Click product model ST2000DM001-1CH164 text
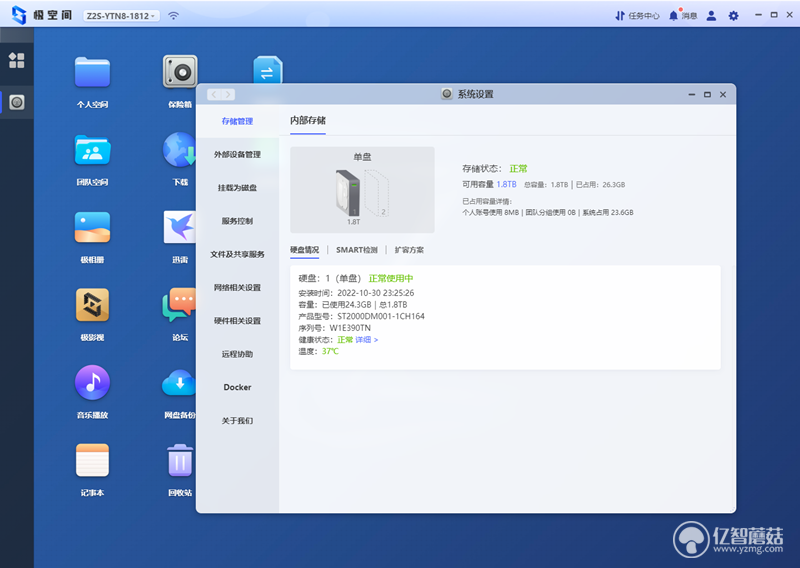This screenshot has height=568, width=800. [x=381, y=316]
